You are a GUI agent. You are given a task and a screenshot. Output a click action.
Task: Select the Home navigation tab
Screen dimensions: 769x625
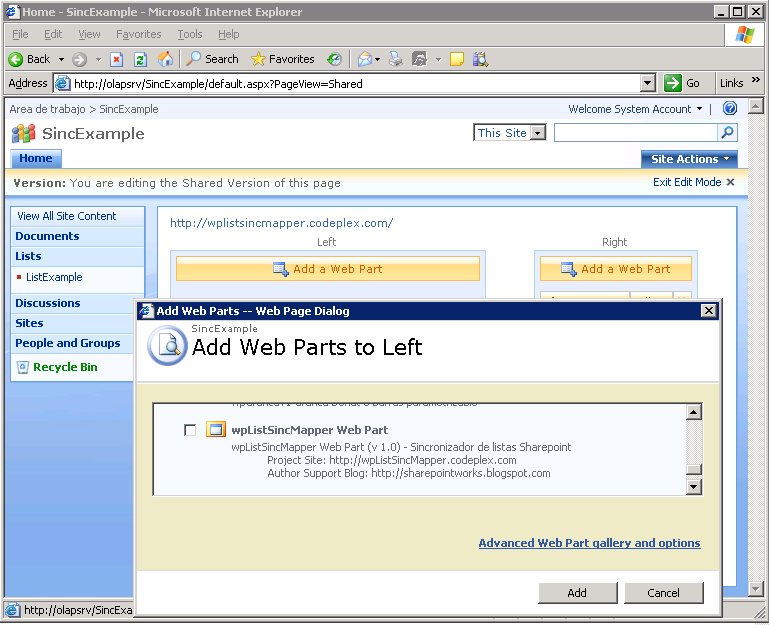coord(36,158)
